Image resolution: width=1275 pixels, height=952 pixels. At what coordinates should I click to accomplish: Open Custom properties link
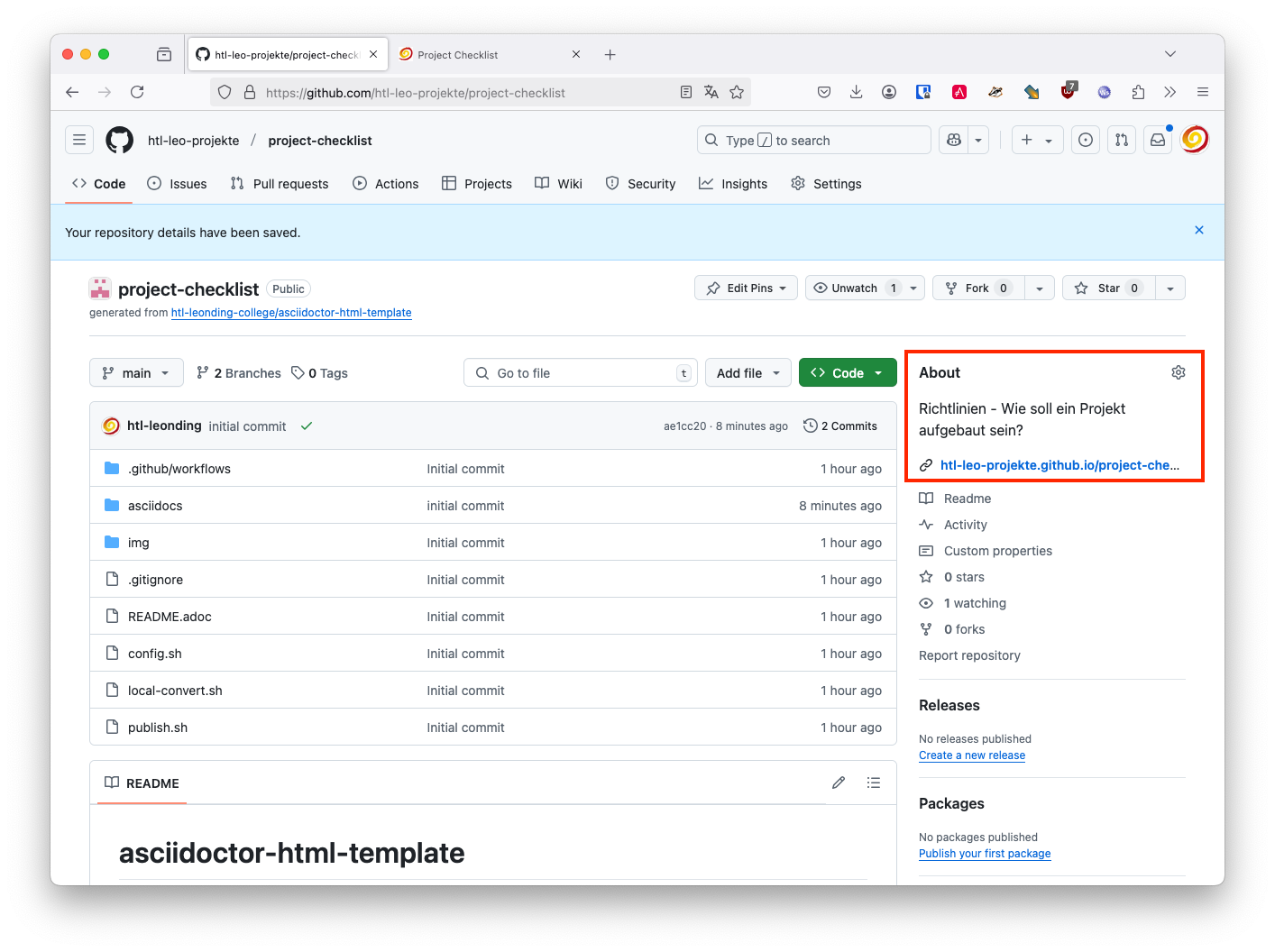tap(998, 551)
